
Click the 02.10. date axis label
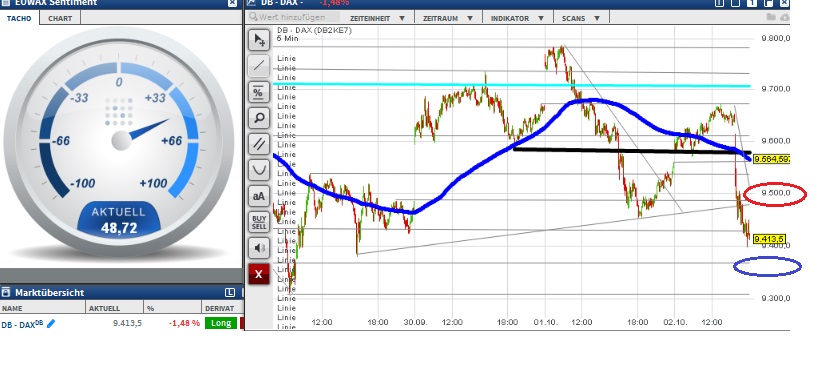click(675, 322)
